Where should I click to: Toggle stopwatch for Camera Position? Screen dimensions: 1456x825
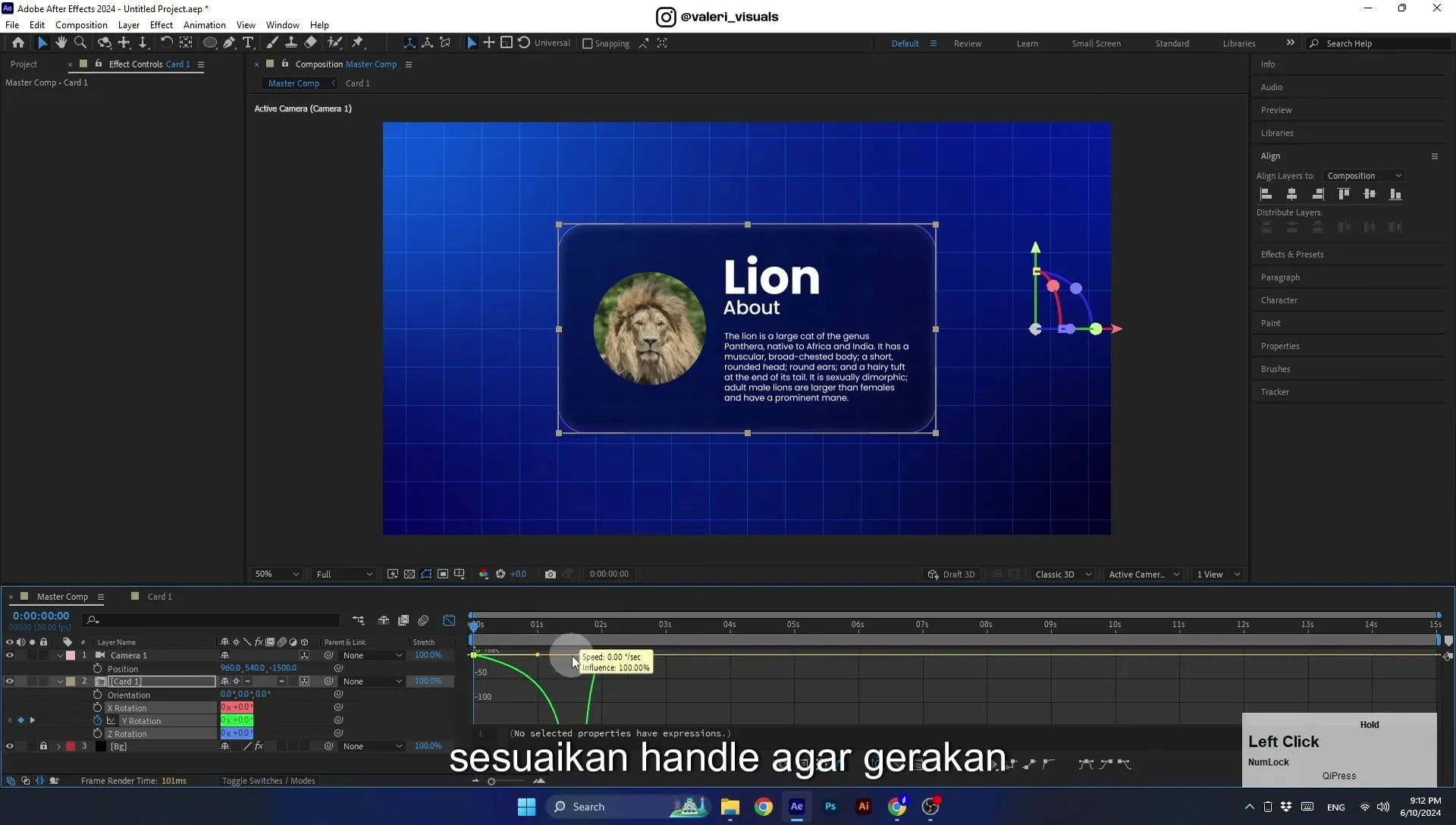click(97, 669)
